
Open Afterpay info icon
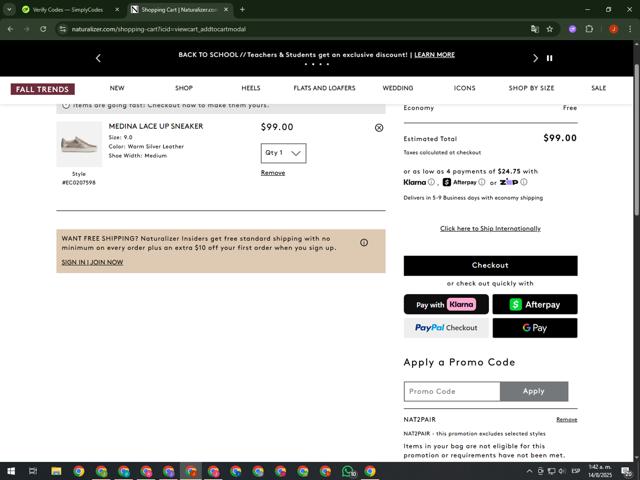click(x=482, y=182)
